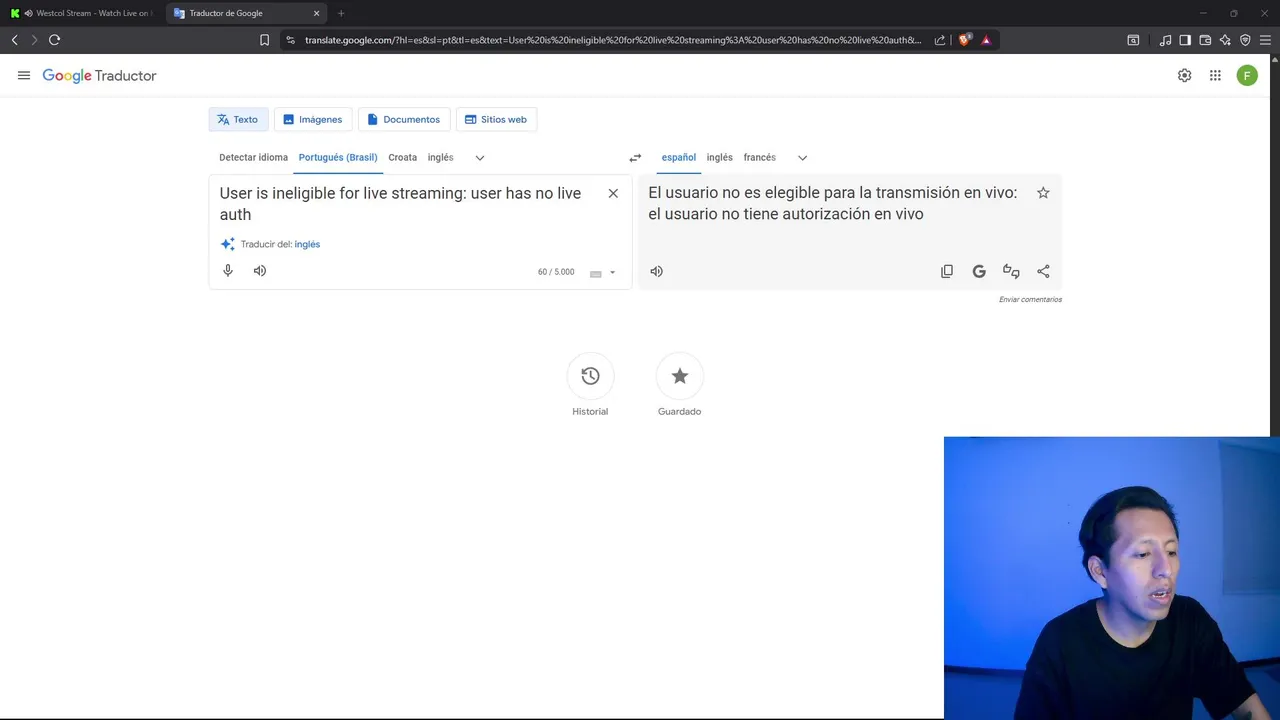
Task: Switch to Imágenes translation mode
Action: pyautogui.click(x=313, y=119)
